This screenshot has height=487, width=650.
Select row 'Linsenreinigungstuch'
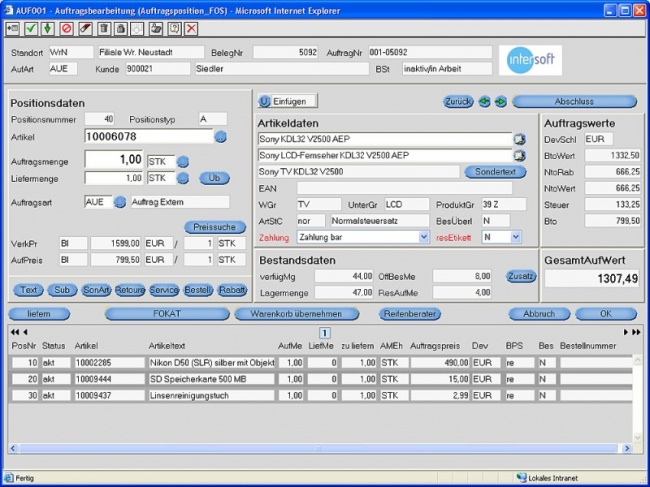321,396
